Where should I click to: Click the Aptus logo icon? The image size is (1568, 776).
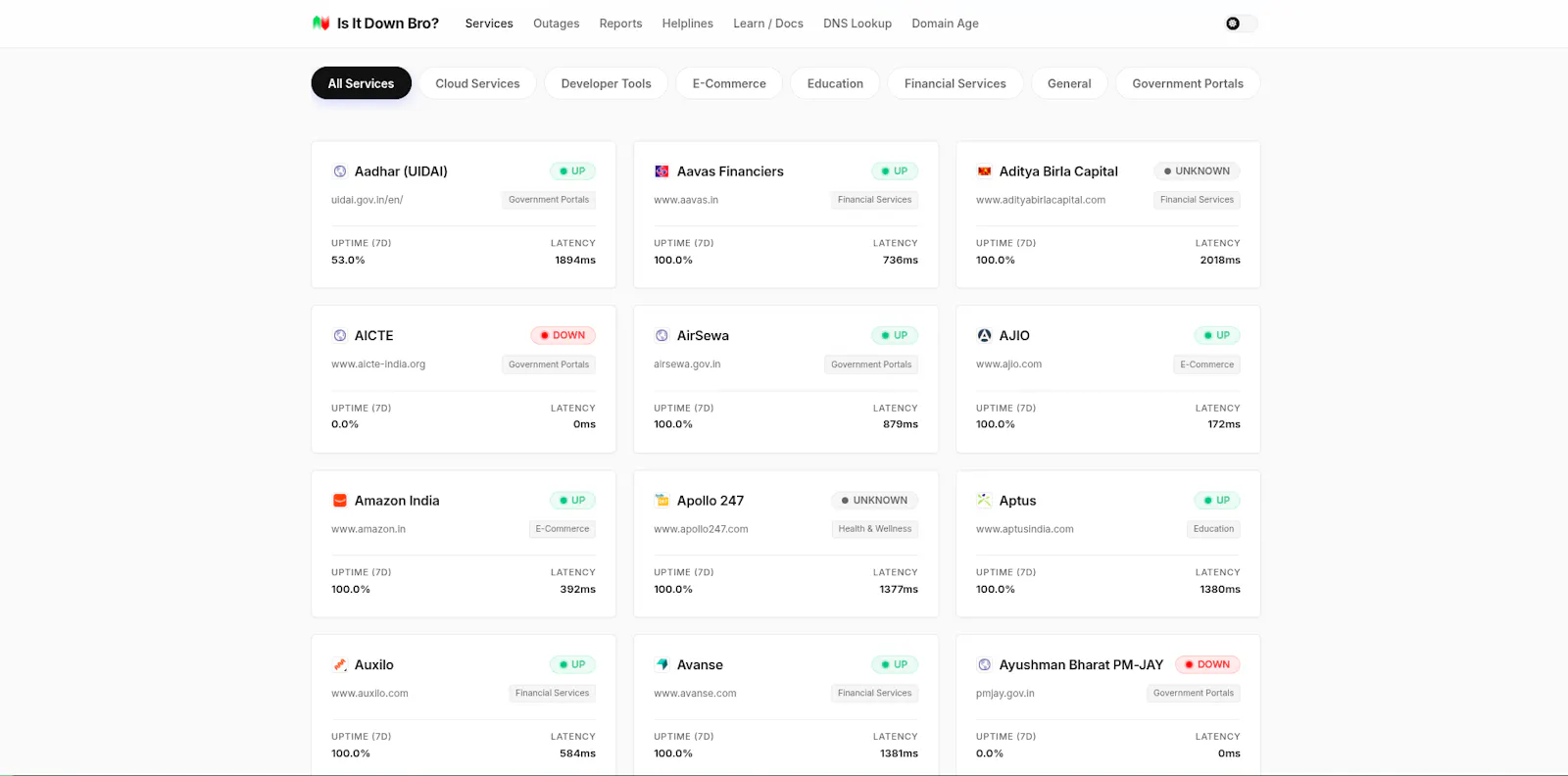[x=984, y=501]
